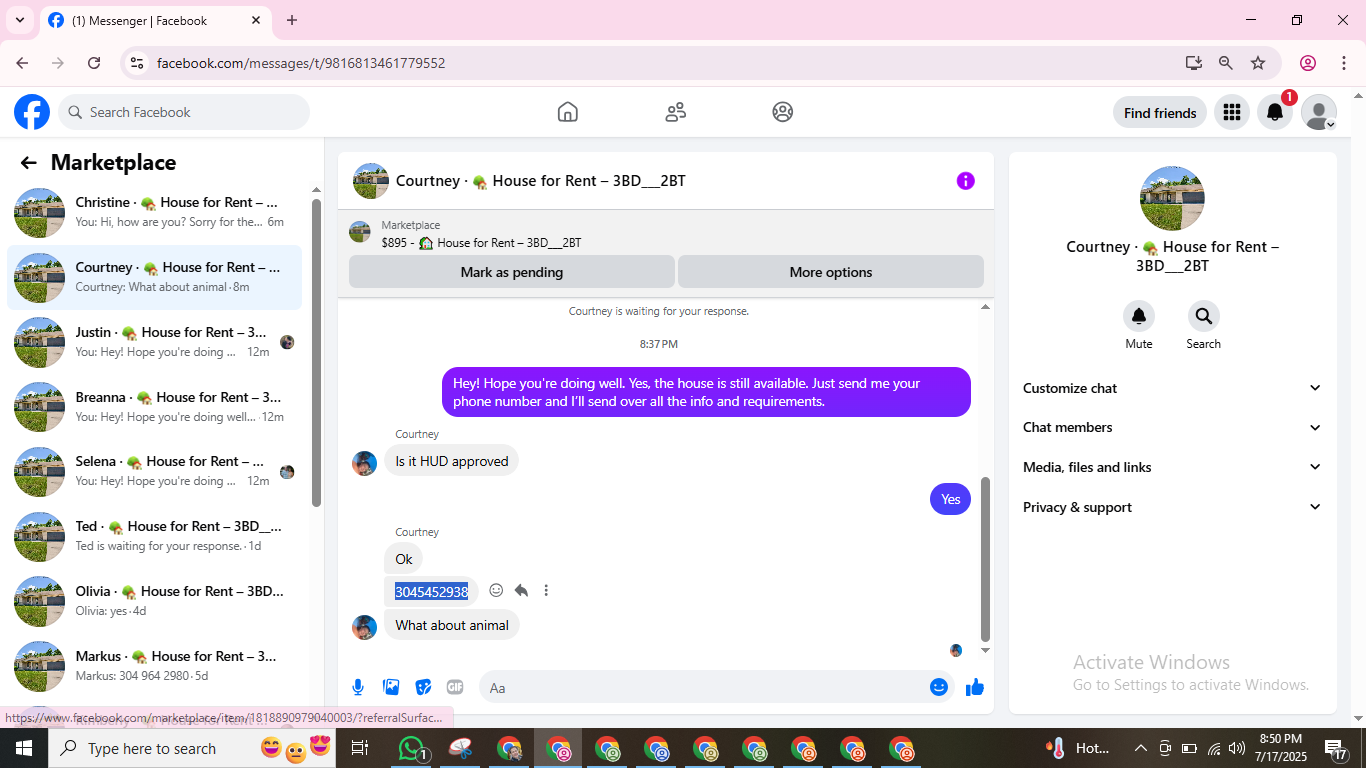Open the $895 House for Rent listing link

coord(481,243)
